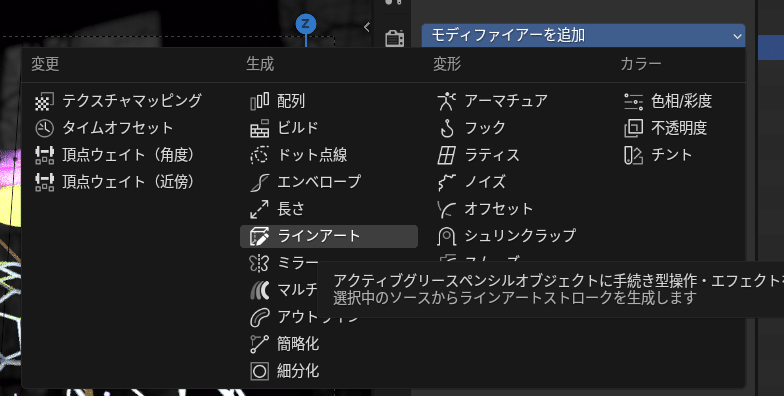Click the テクスチャマッピング checker icon

(44, 101)
